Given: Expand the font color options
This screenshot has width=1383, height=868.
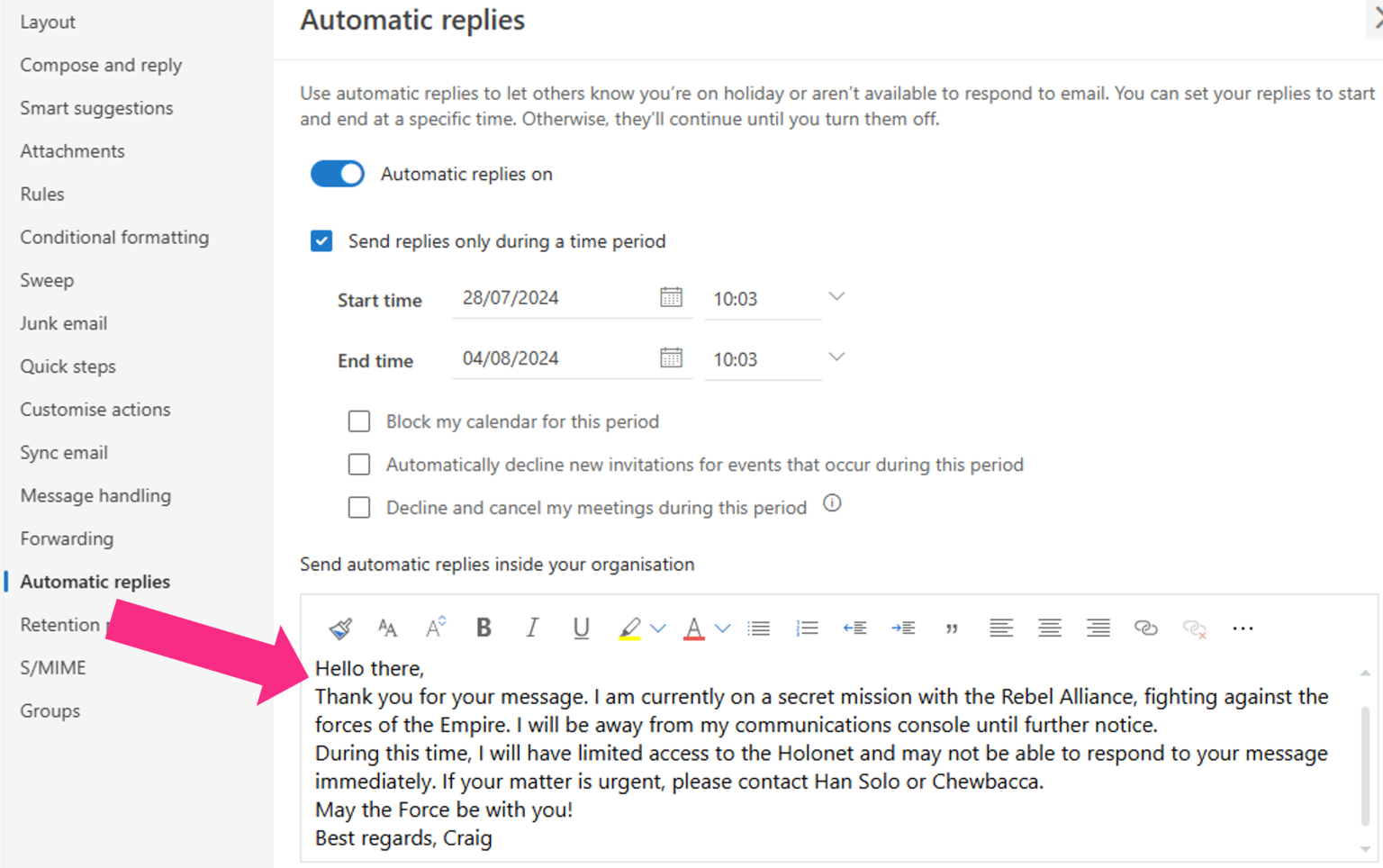Looking at the screenshot, I should pos(722,628).
